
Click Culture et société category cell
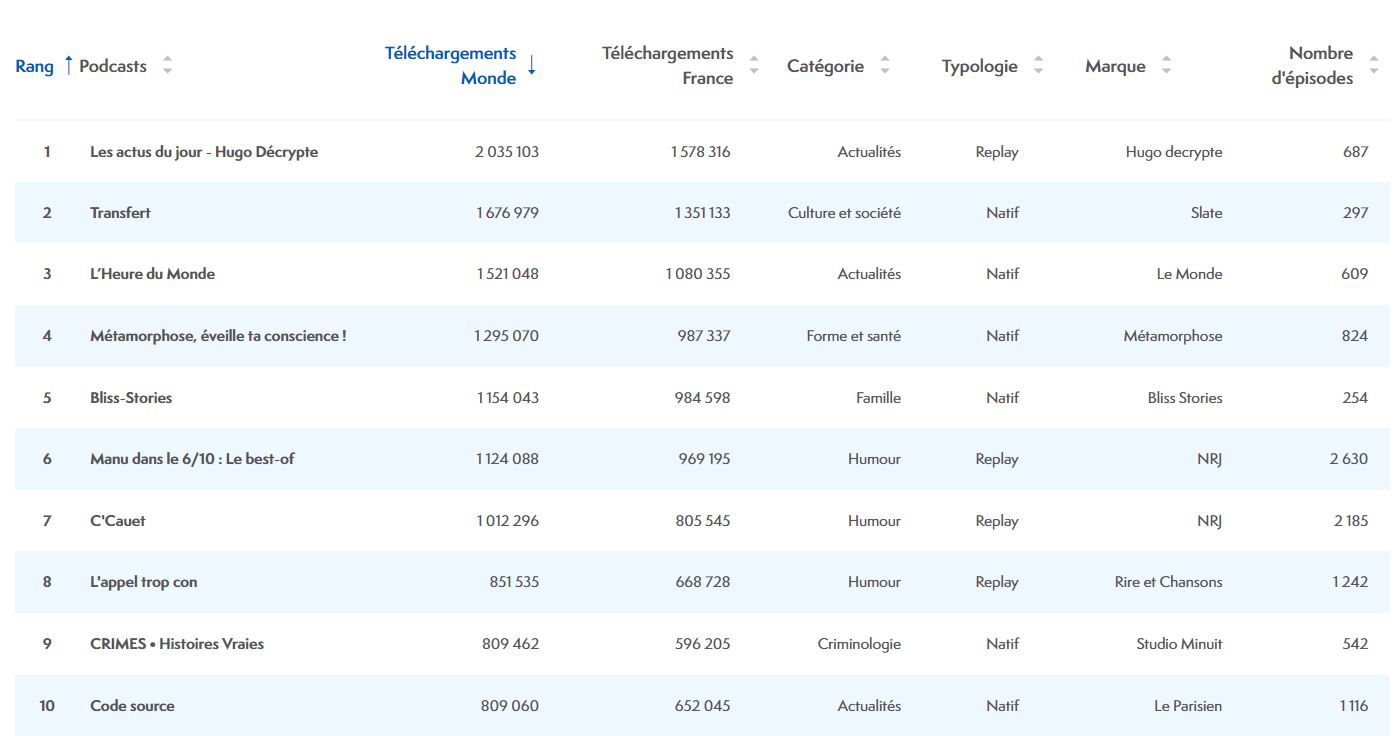tap(844, 213)
